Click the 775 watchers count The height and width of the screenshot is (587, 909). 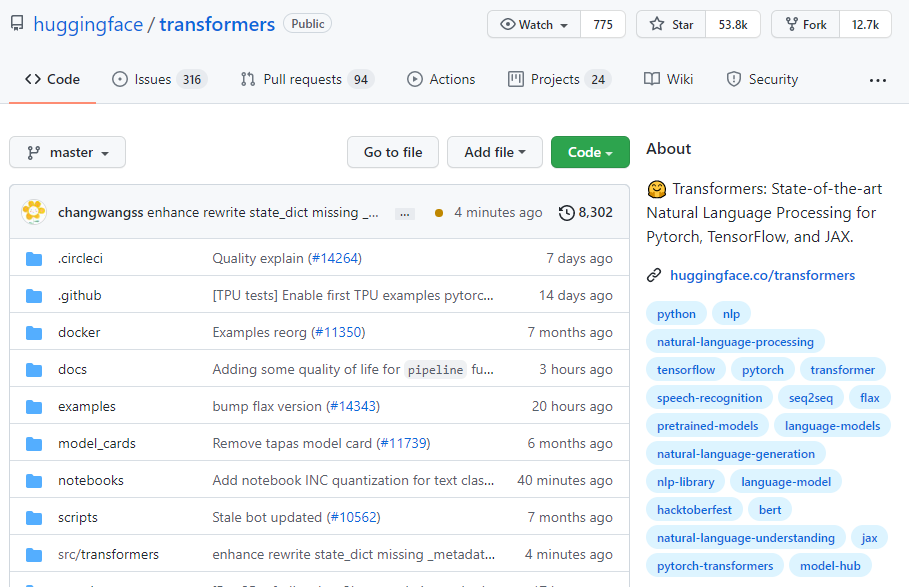(603, 24)
